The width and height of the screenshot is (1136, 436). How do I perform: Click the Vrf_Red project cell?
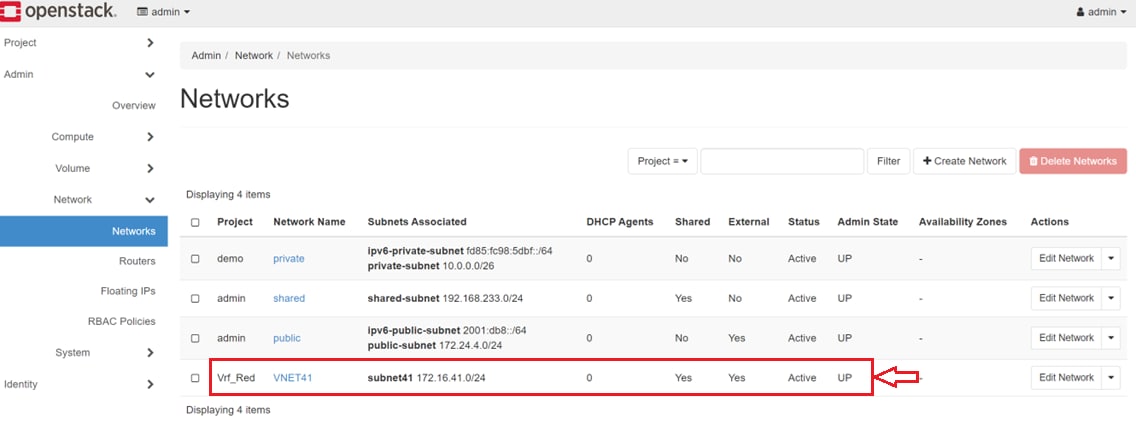click(x=236, y=378)
